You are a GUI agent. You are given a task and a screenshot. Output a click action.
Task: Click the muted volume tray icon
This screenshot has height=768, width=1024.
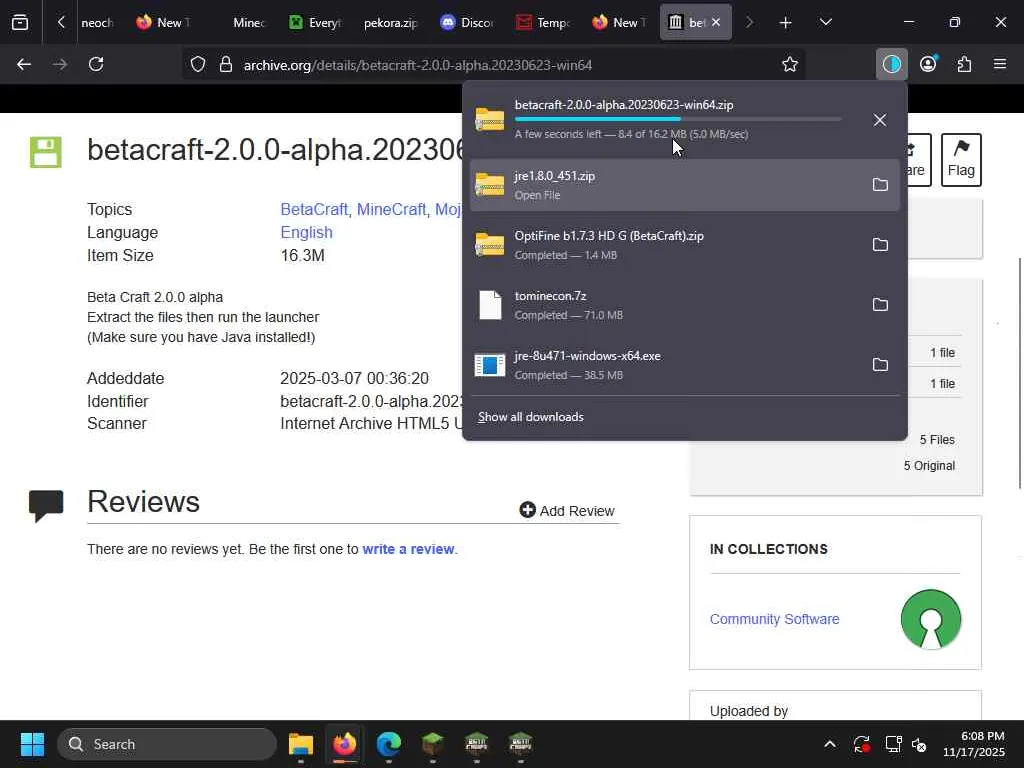pyautogui.click(x=919, y=744)
